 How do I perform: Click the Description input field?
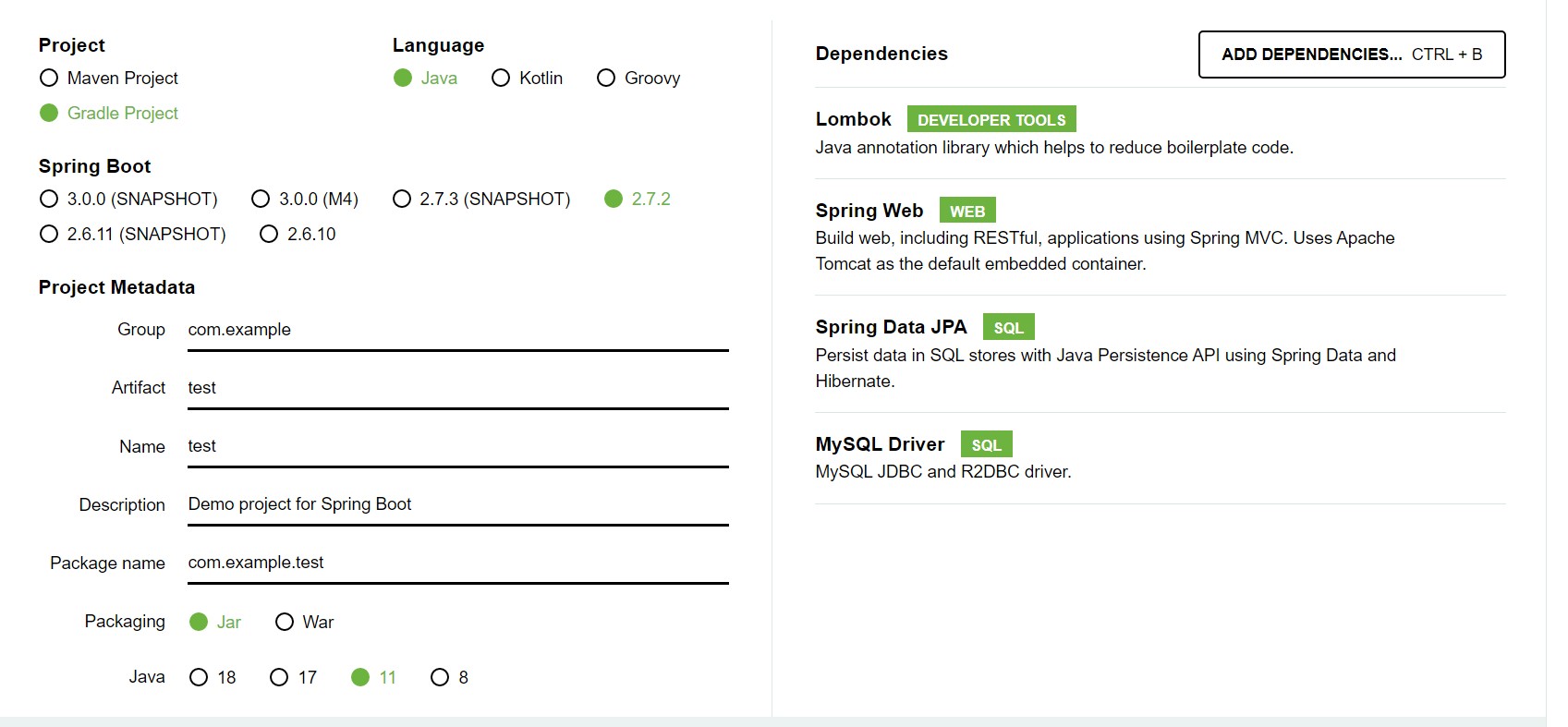(457, 505)
